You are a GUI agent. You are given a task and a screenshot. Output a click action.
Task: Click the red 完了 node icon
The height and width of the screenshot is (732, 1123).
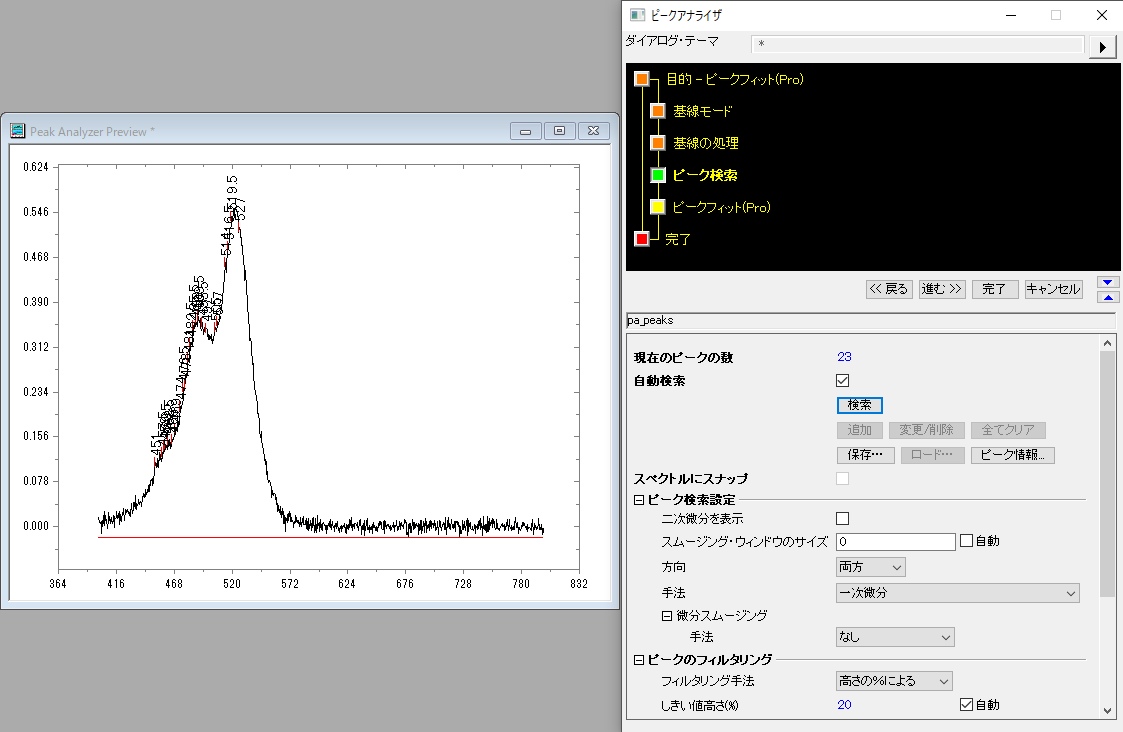click(x=642, y=239)
